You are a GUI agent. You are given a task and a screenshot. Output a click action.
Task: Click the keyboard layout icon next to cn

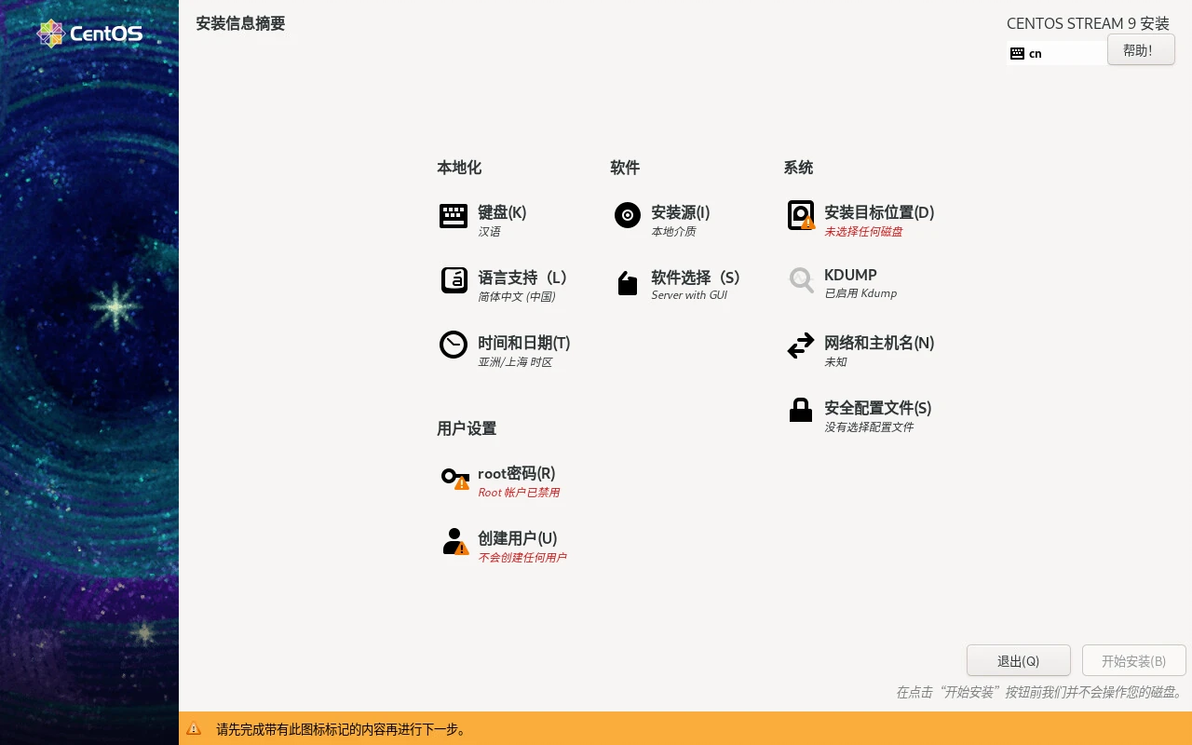(x=1017, y=53)
